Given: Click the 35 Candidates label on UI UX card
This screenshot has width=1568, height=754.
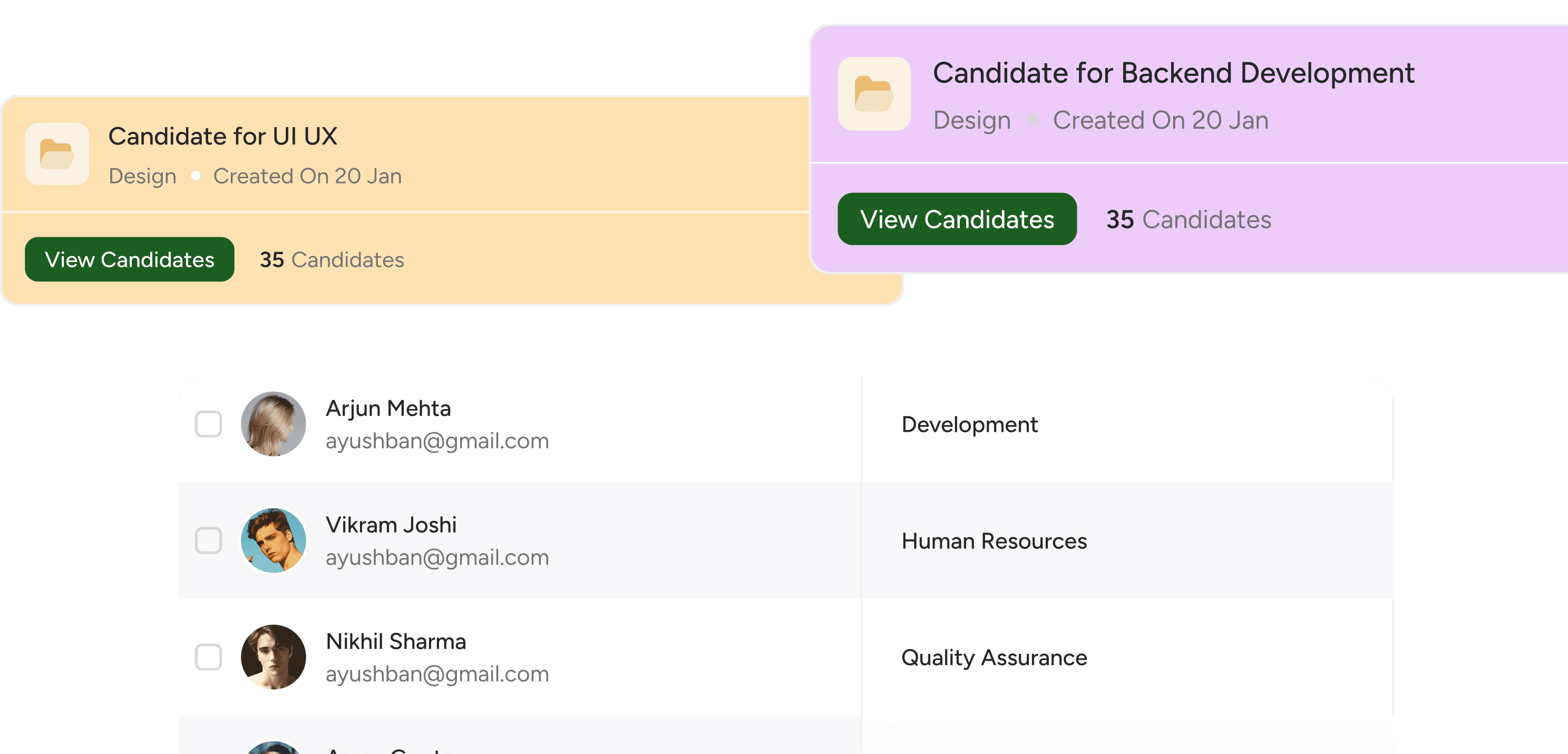Looking at the screenshot, I should tap(332, 259).
